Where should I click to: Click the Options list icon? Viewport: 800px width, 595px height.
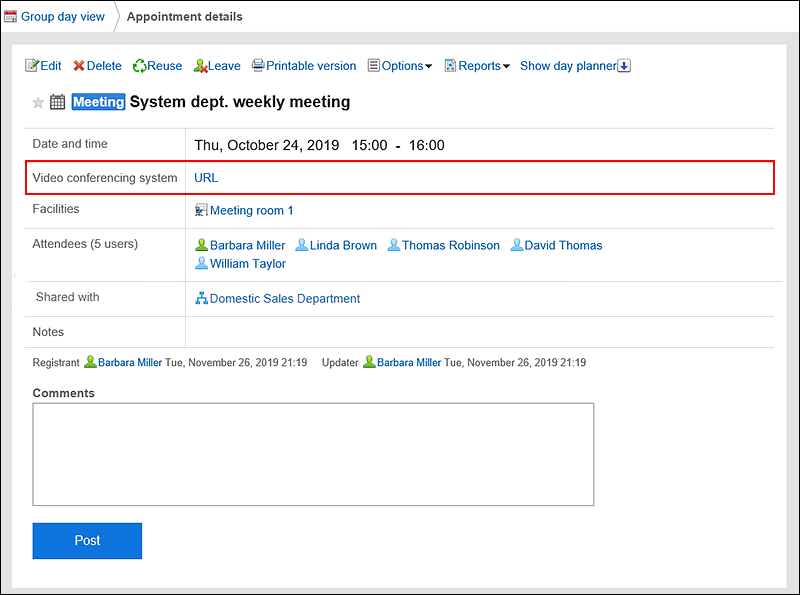[x=374, y=65]
